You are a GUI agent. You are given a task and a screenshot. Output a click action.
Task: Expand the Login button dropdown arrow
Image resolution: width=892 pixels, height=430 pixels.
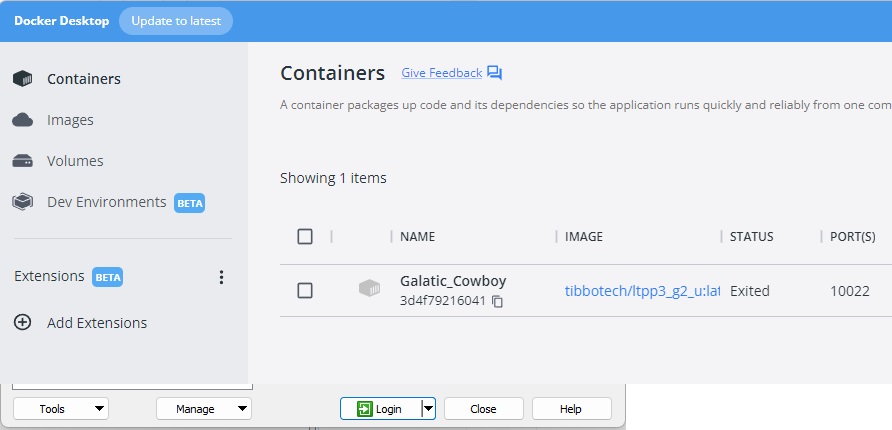[x=428, y=408]
